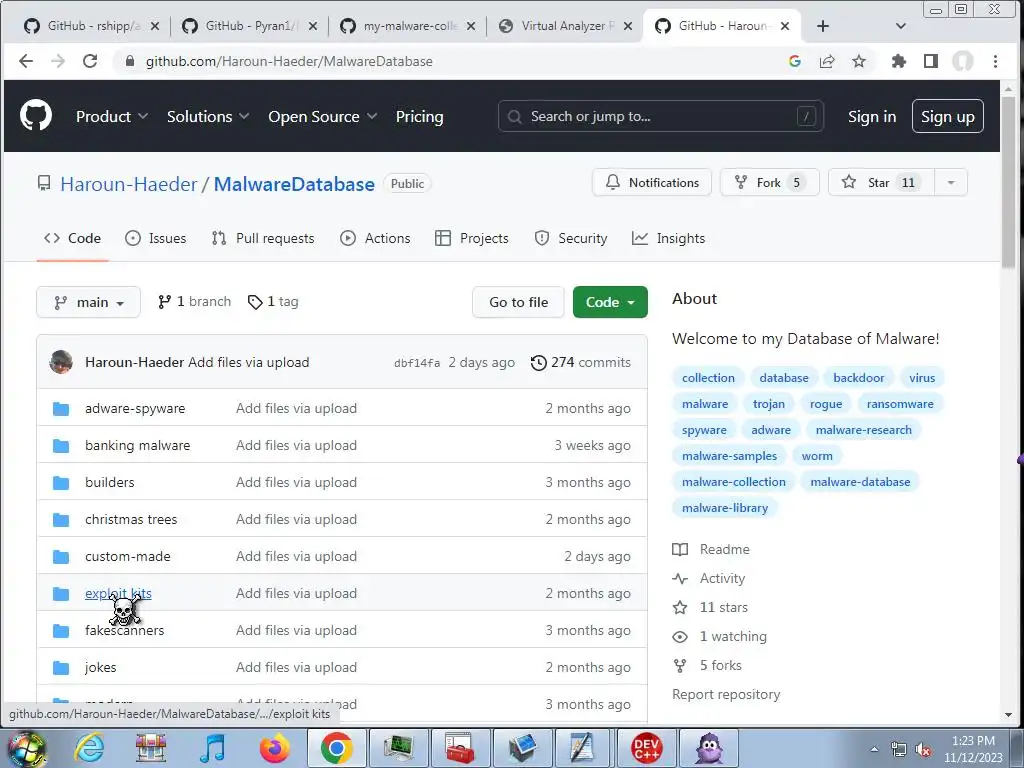Click the tab search chevron
The height and width of the screenshot is (768, 1024).
(901, 26)
